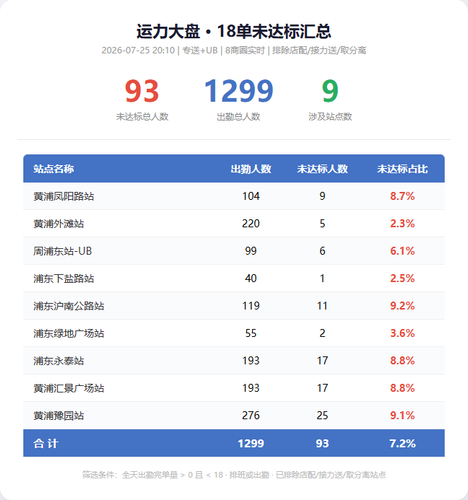Viewport: 468px width, 500px height.
Task: Select station name 浦东下盐路站
Action: pos(63,278)
